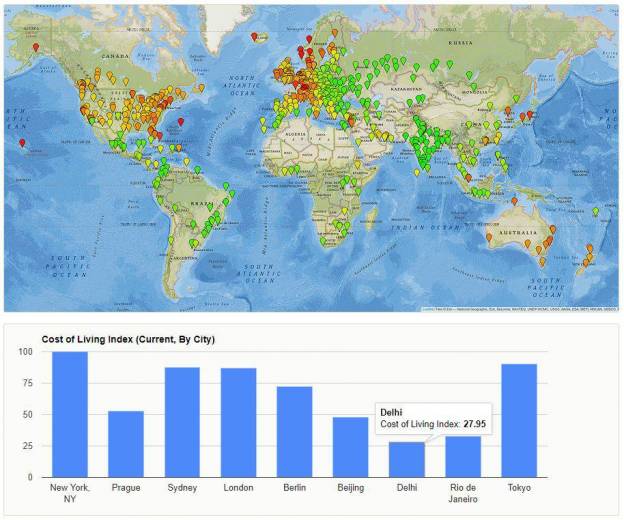Viewport: 624px width, 520px height.
Task: Select the green pin at South Africa's southern tip
Action: [324, 240]
